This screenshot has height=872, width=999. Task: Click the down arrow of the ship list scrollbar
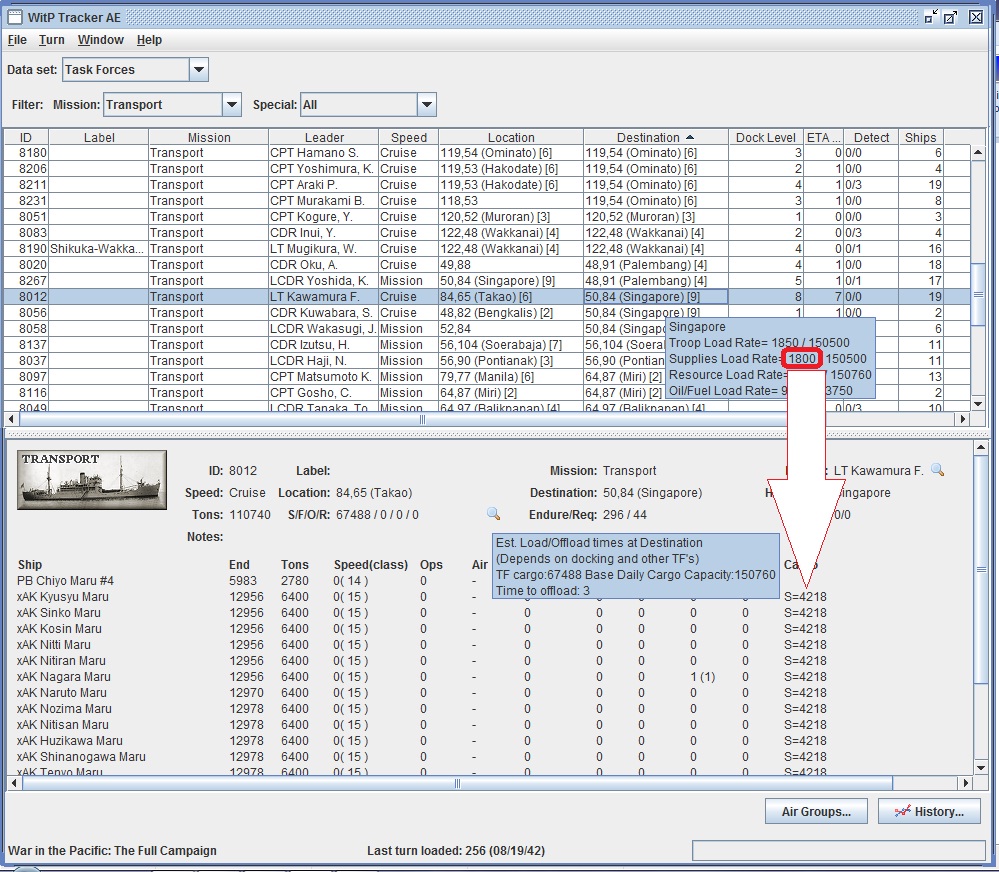tap(980, 767)
